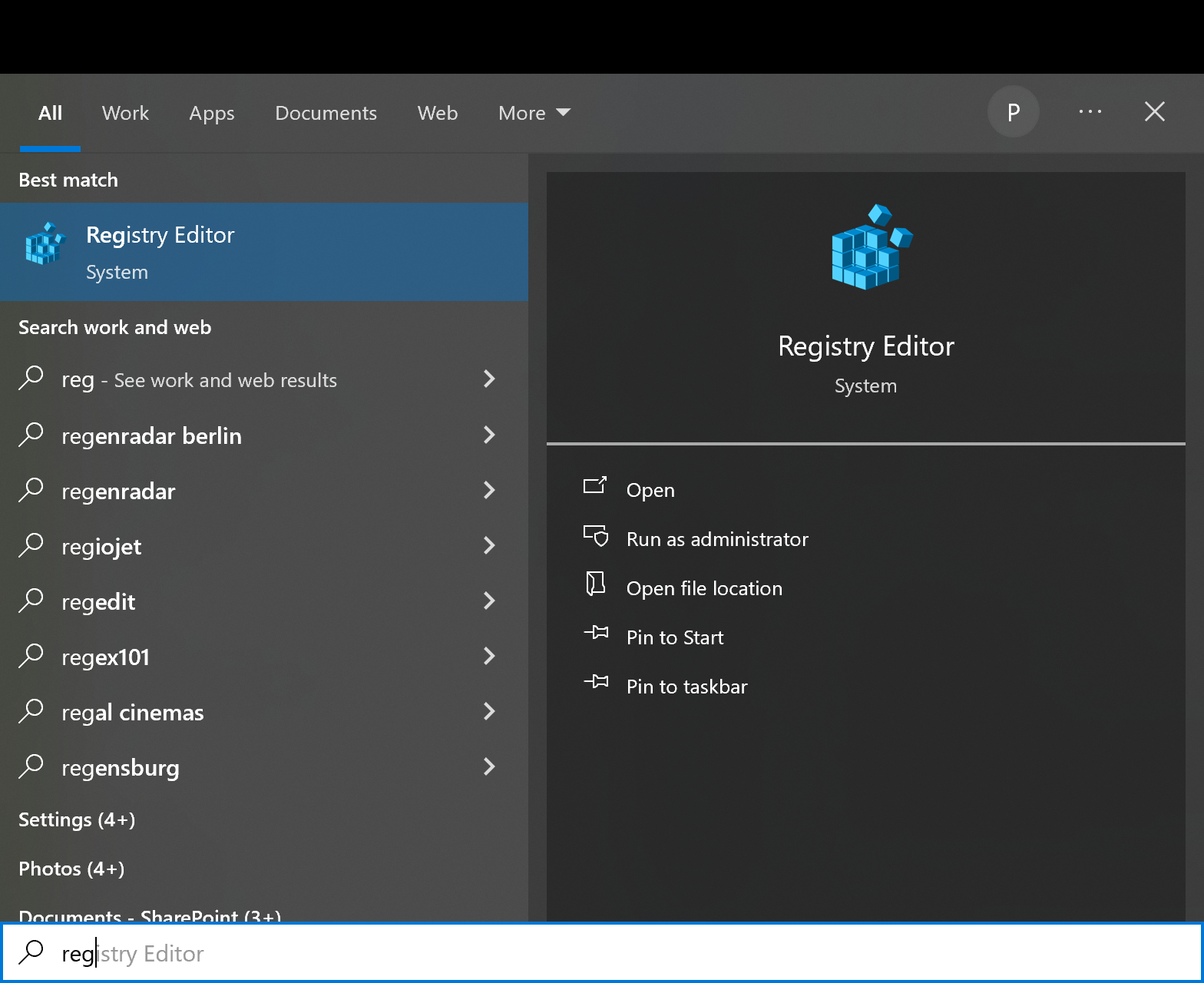Choose Run as administrator

point(717,539)
